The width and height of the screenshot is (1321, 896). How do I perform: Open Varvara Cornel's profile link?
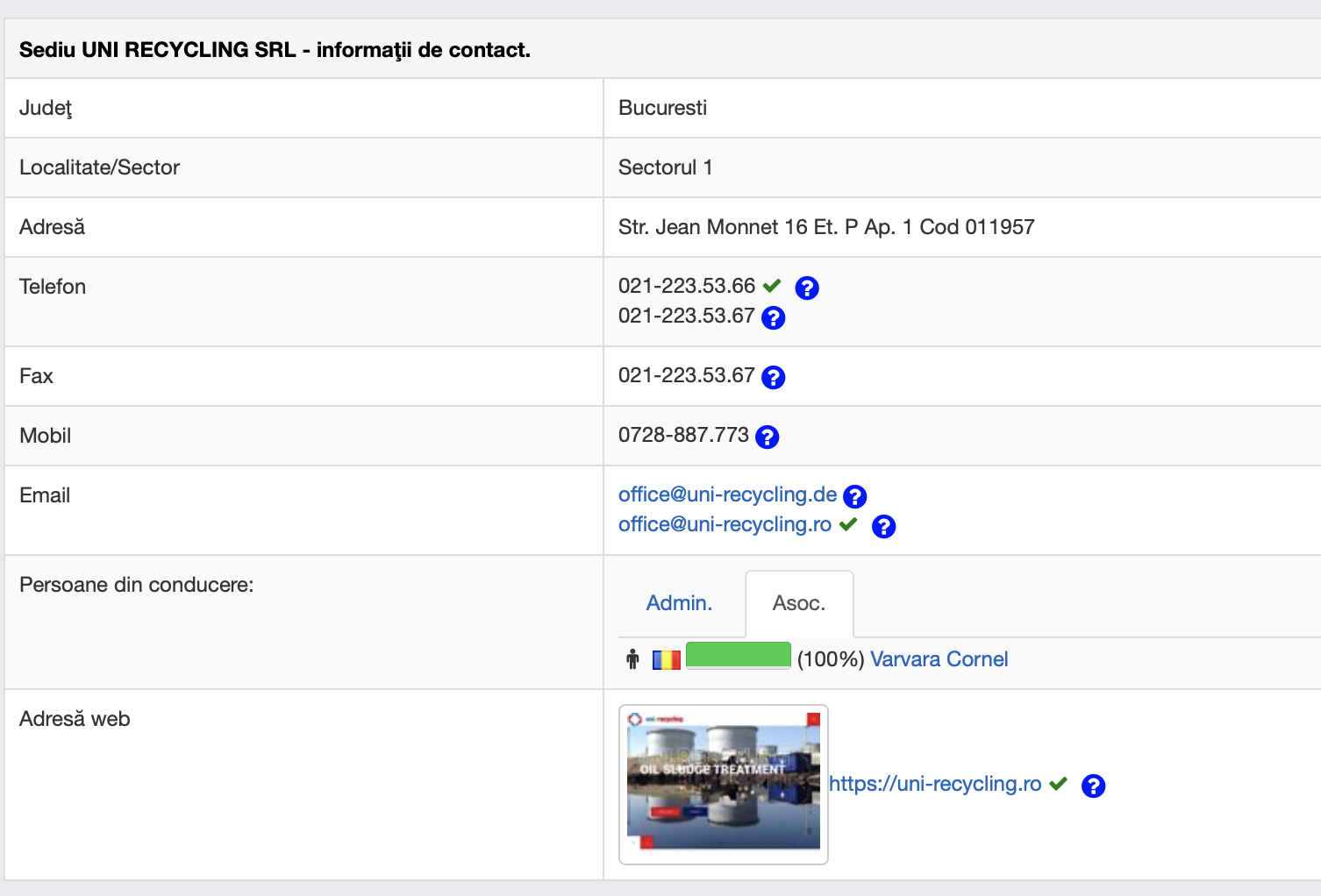(939, 659)
